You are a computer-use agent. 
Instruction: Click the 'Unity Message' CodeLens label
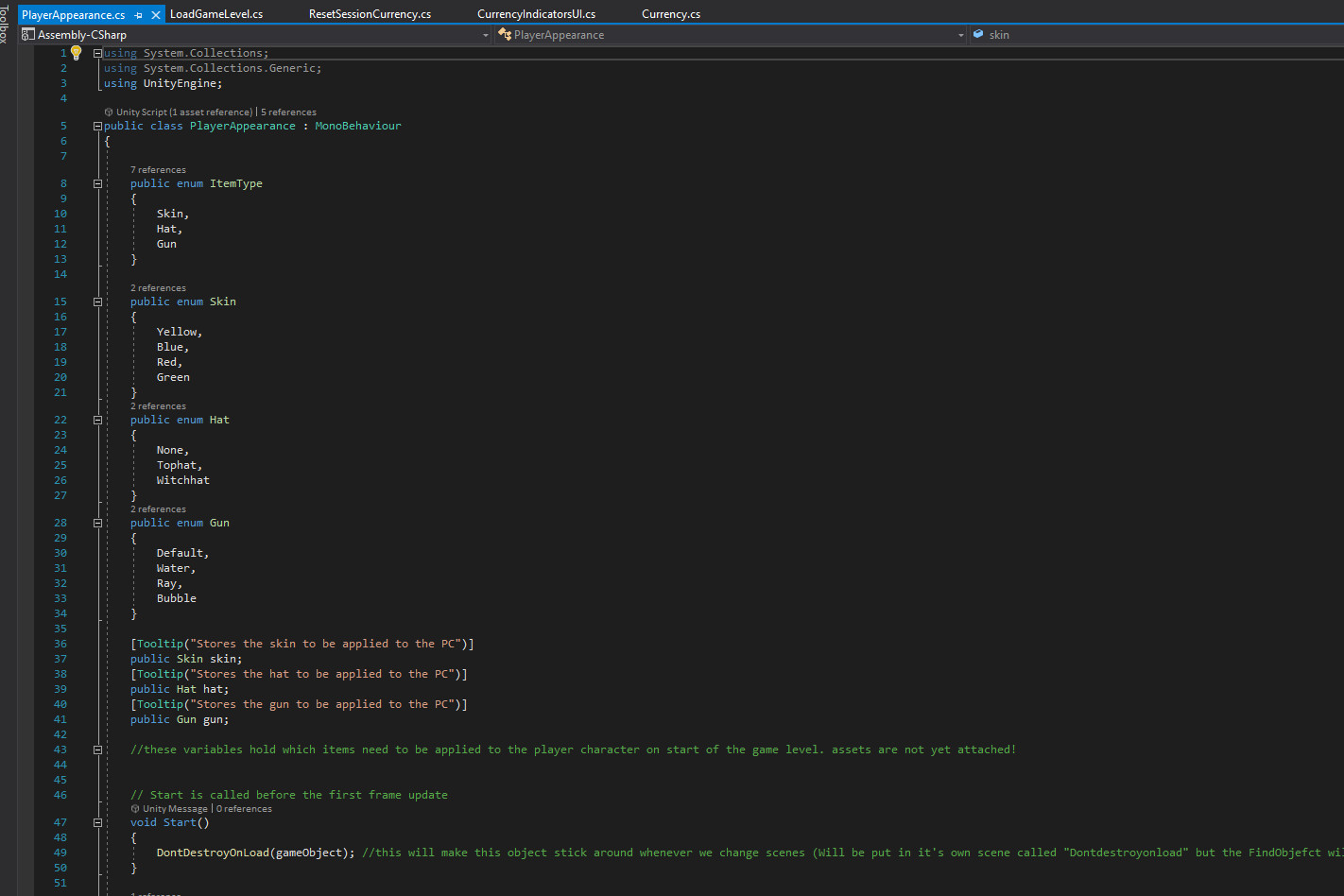click(175, 809)
